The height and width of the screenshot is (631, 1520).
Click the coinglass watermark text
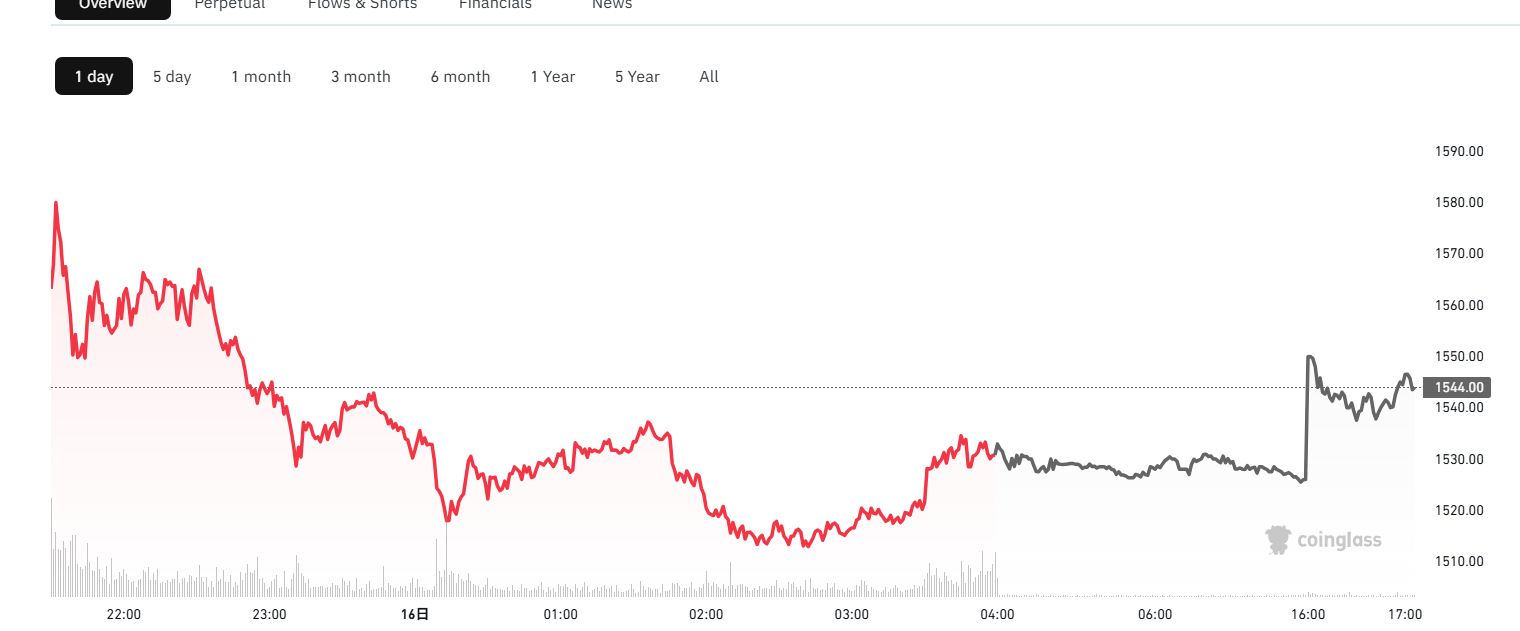pos(1339,540)
